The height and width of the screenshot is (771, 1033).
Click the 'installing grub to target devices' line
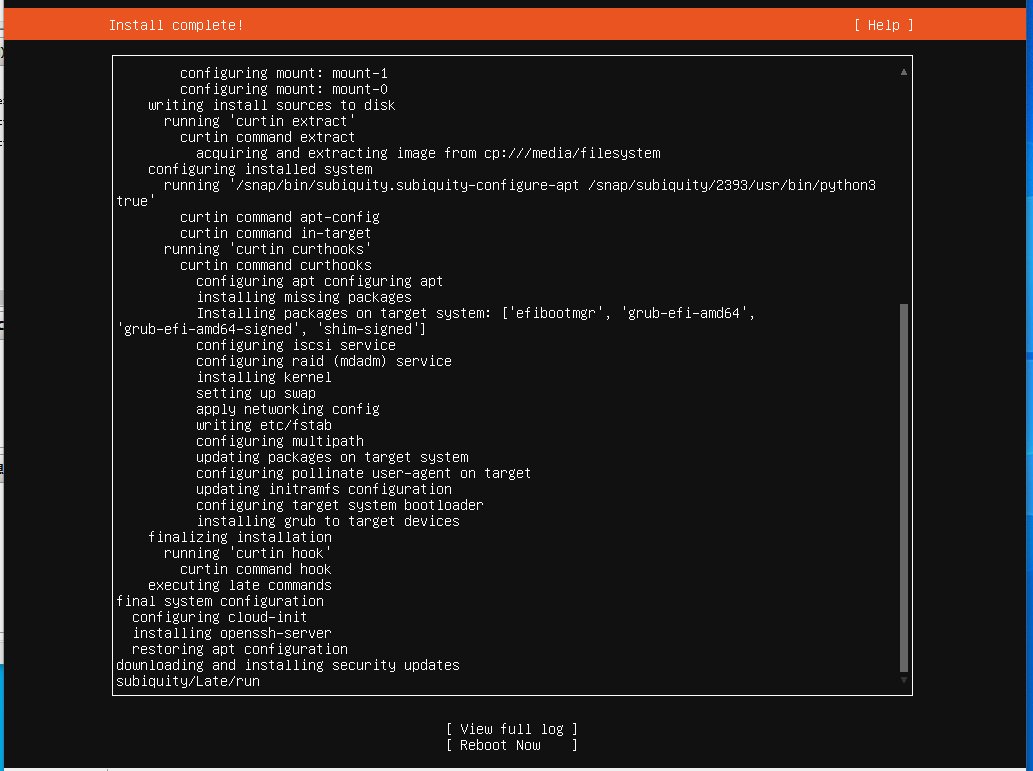pos(328,521)
